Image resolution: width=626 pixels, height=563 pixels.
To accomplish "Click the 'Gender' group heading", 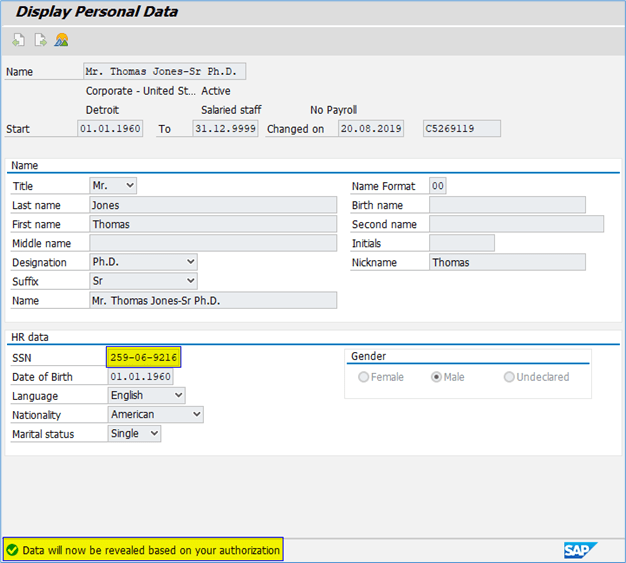I will [368, 356].
